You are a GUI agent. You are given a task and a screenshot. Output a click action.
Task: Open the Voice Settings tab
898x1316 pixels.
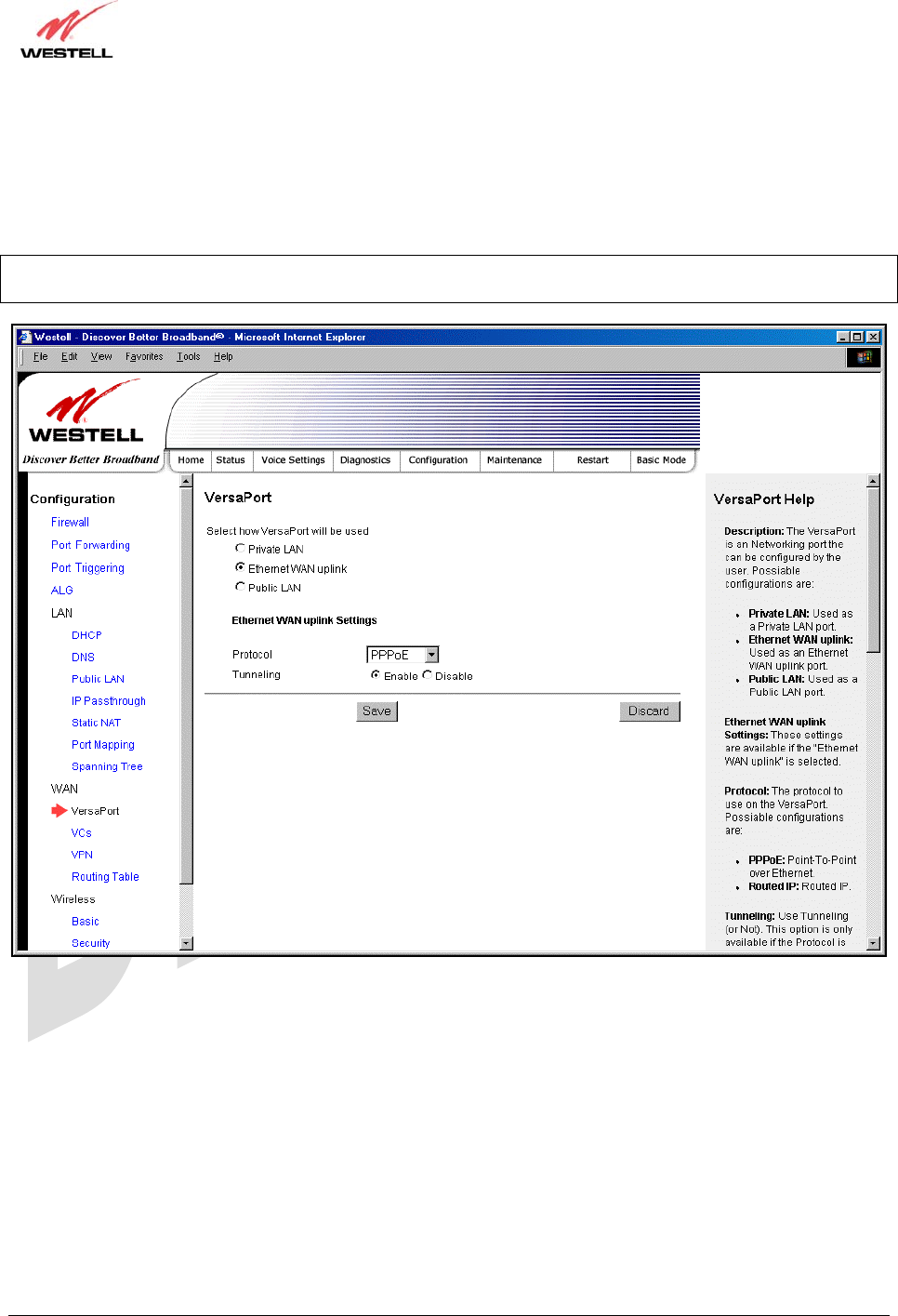(x=293, y=460)
